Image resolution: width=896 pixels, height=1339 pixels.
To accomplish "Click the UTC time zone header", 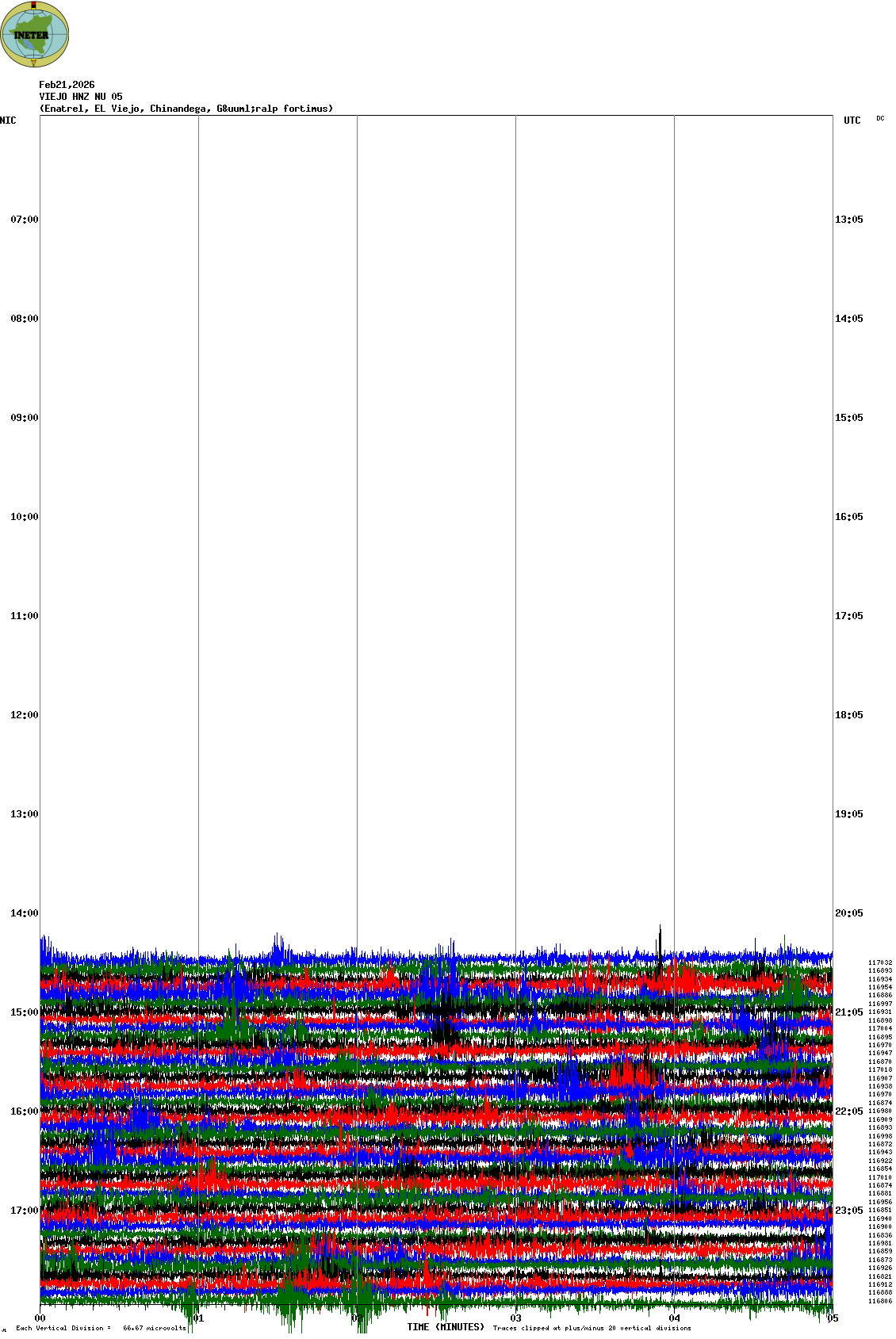I will coord(852,121).
